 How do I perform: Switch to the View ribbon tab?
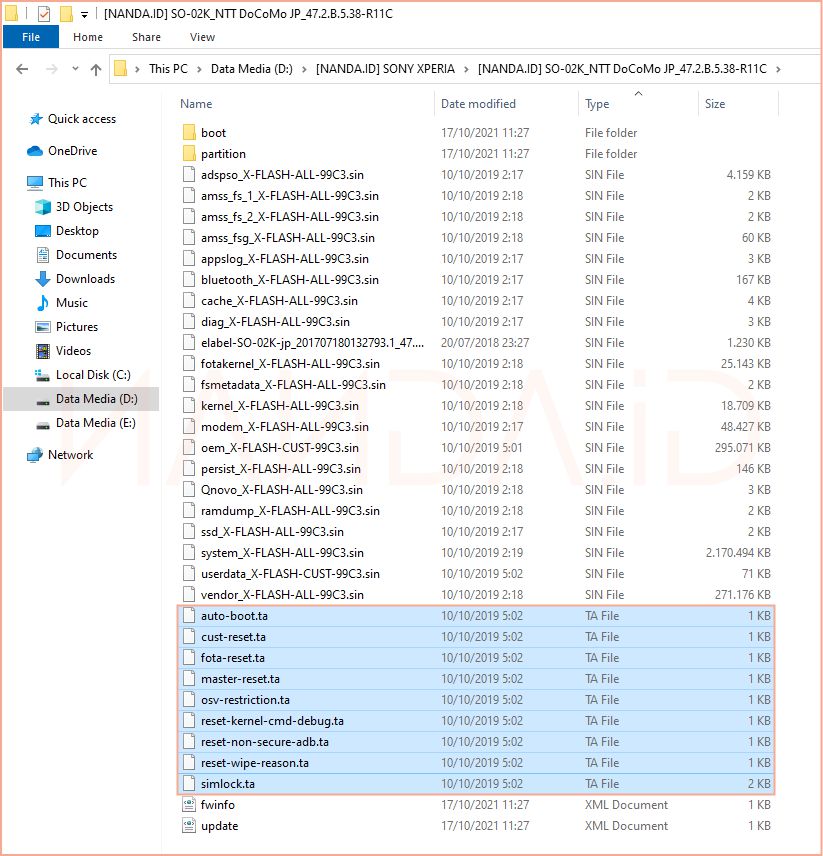click(202, 37)
